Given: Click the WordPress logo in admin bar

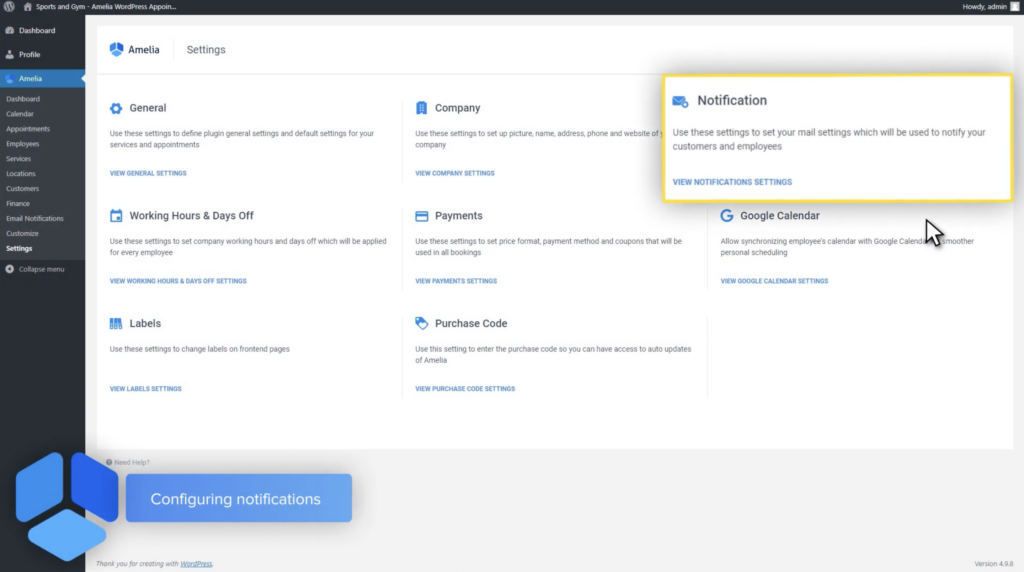Looking at the screenshot, I should (x=9, y=7).
